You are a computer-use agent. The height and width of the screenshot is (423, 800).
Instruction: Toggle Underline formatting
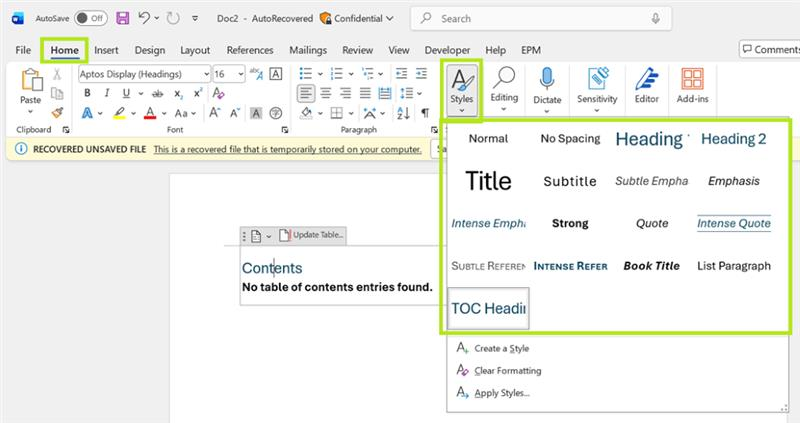(x=126, y=93)
